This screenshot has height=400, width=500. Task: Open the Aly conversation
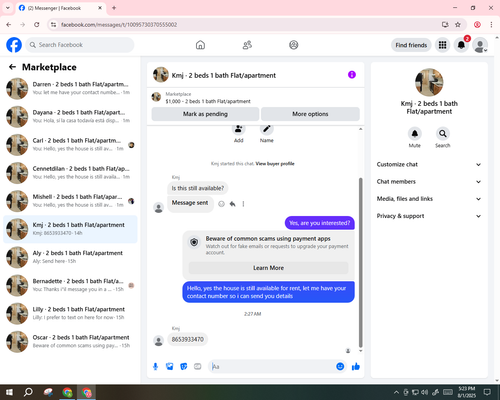coord(70,257)
